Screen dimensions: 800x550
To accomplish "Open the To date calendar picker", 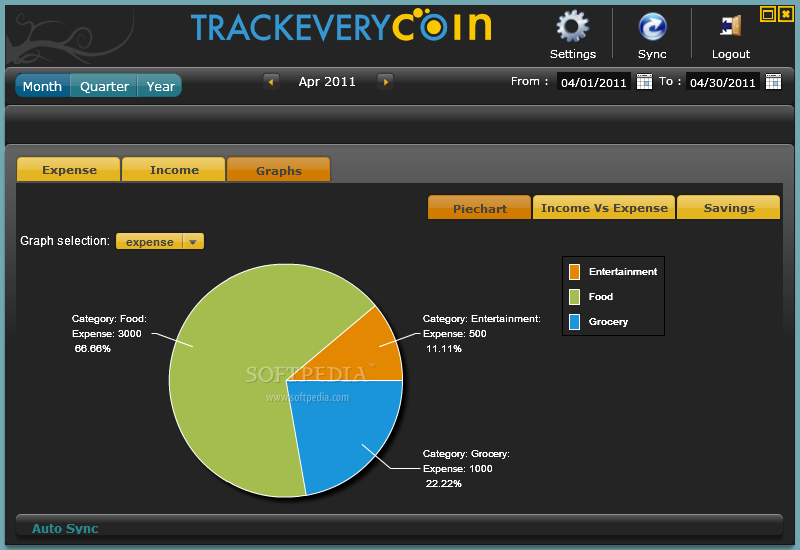I will click(773, 82).
